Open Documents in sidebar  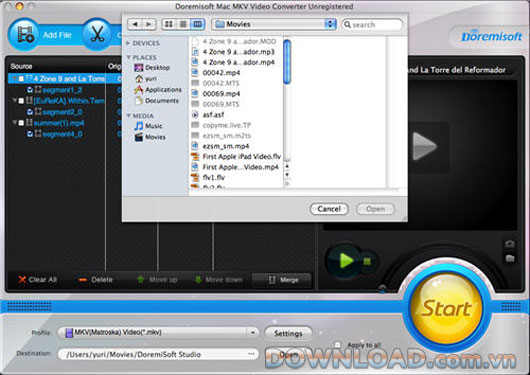[156, 101]
